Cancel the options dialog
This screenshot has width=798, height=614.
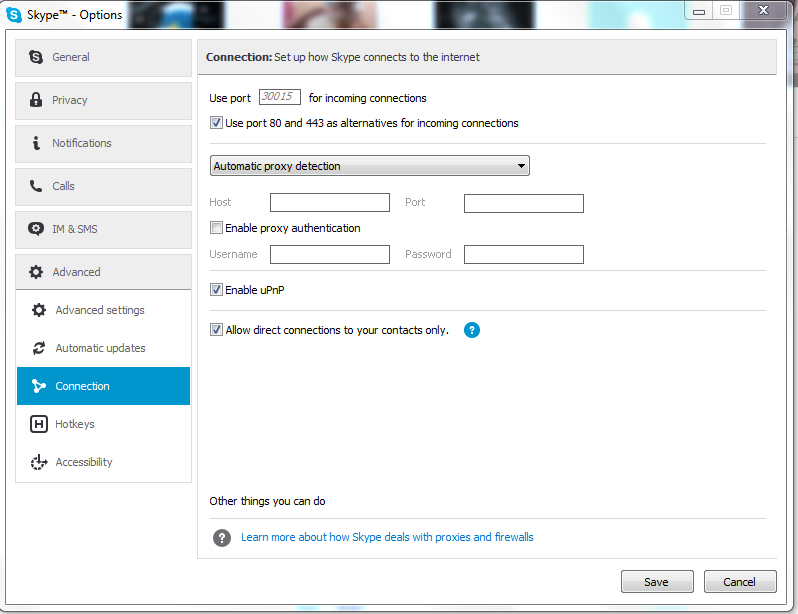(x=740, y=581)
